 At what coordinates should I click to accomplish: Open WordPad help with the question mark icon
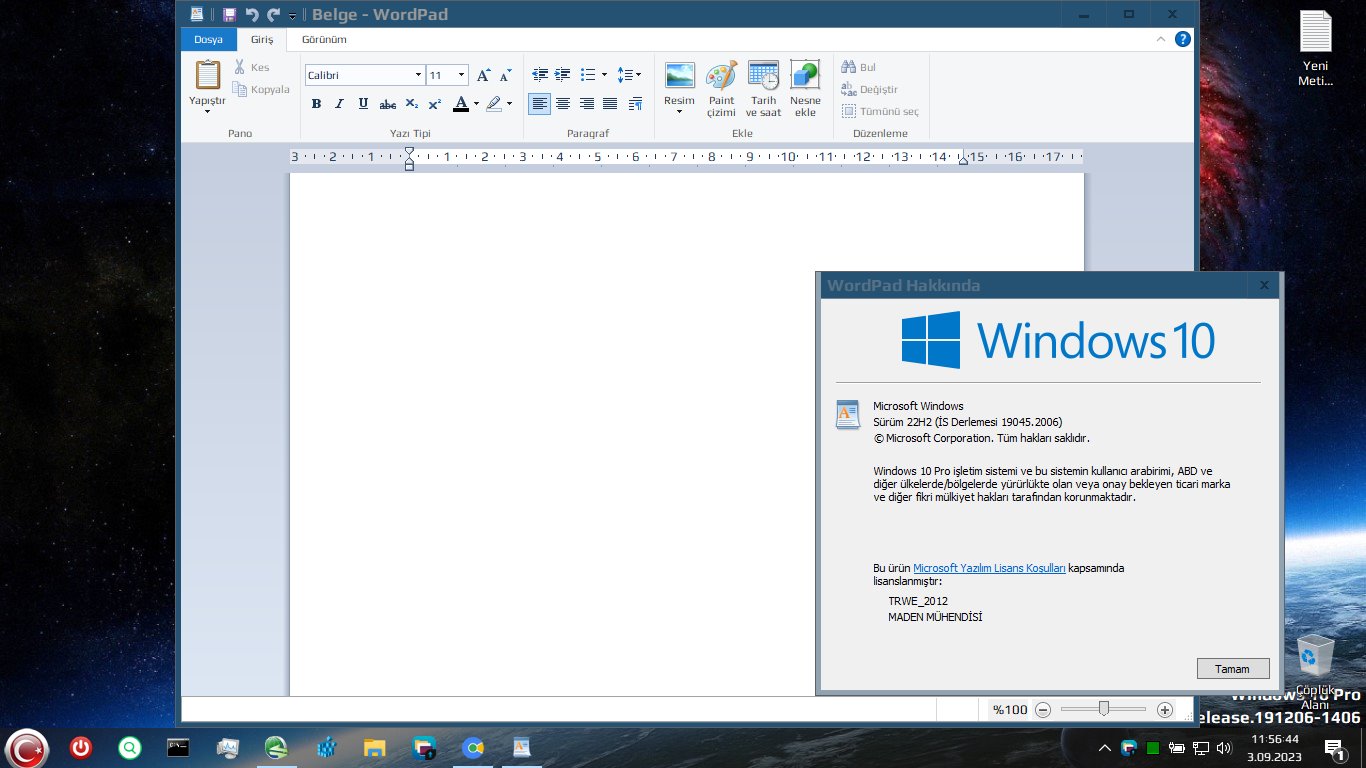[1182, 39]
